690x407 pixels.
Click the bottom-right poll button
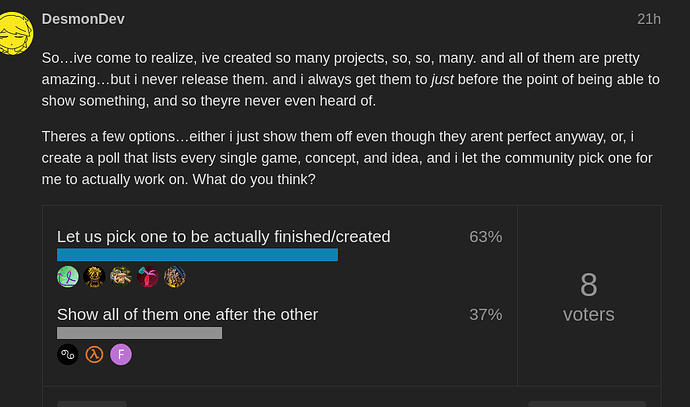[587, 404]
